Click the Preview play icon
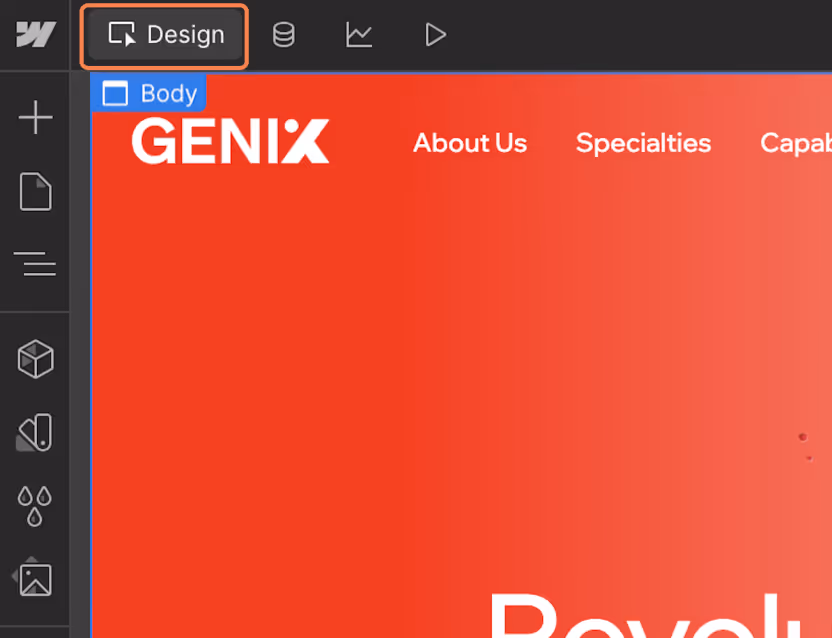The height and width of the screenshot is (638, 832). (x=435, y=35)
